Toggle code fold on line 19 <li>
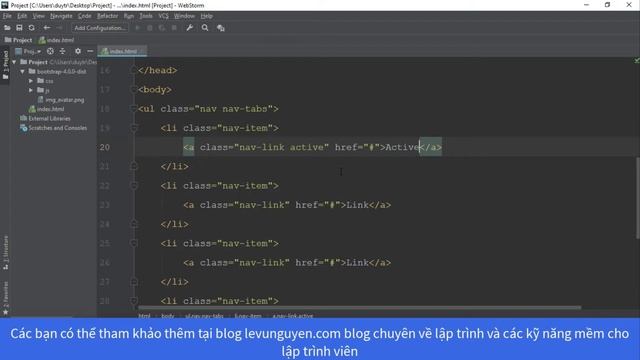640x360 pixels. tap(134, 128)
